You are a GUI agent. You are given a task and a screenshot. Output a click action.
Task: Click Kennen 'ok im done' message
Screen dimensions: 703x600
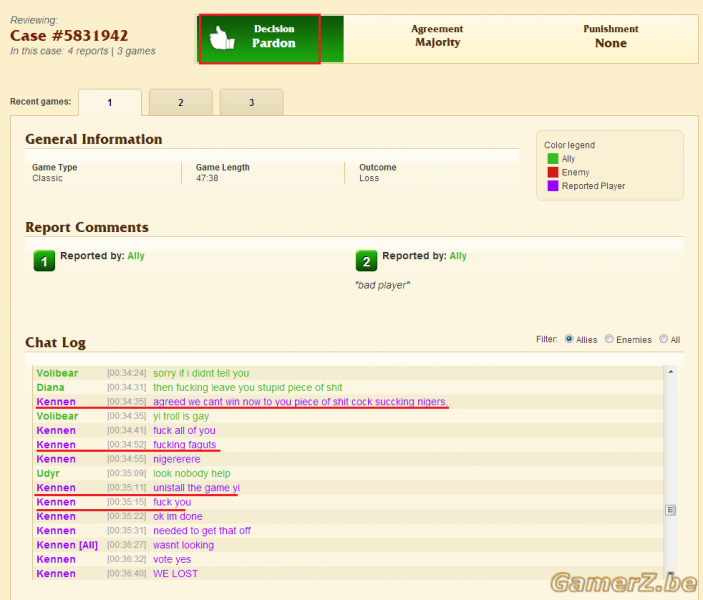coord(178,517)
